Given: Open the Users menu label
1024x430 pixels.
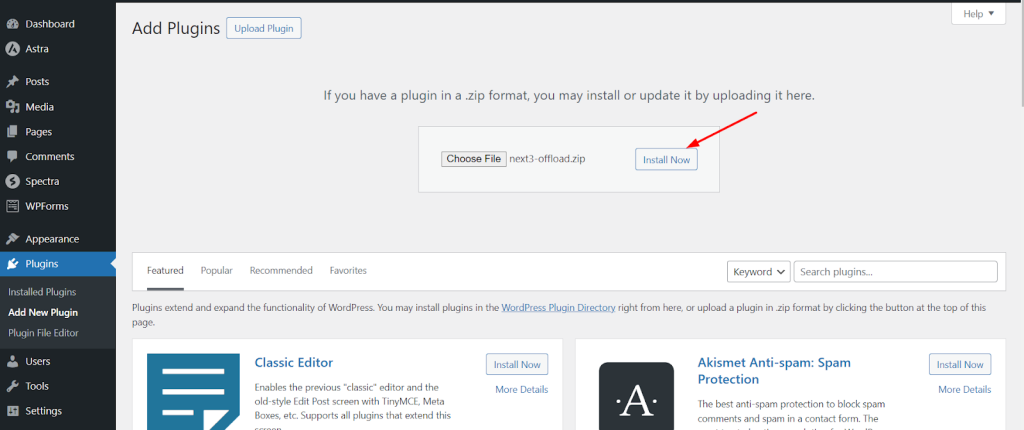Looking at the screenshot, I should pos(38,361).
